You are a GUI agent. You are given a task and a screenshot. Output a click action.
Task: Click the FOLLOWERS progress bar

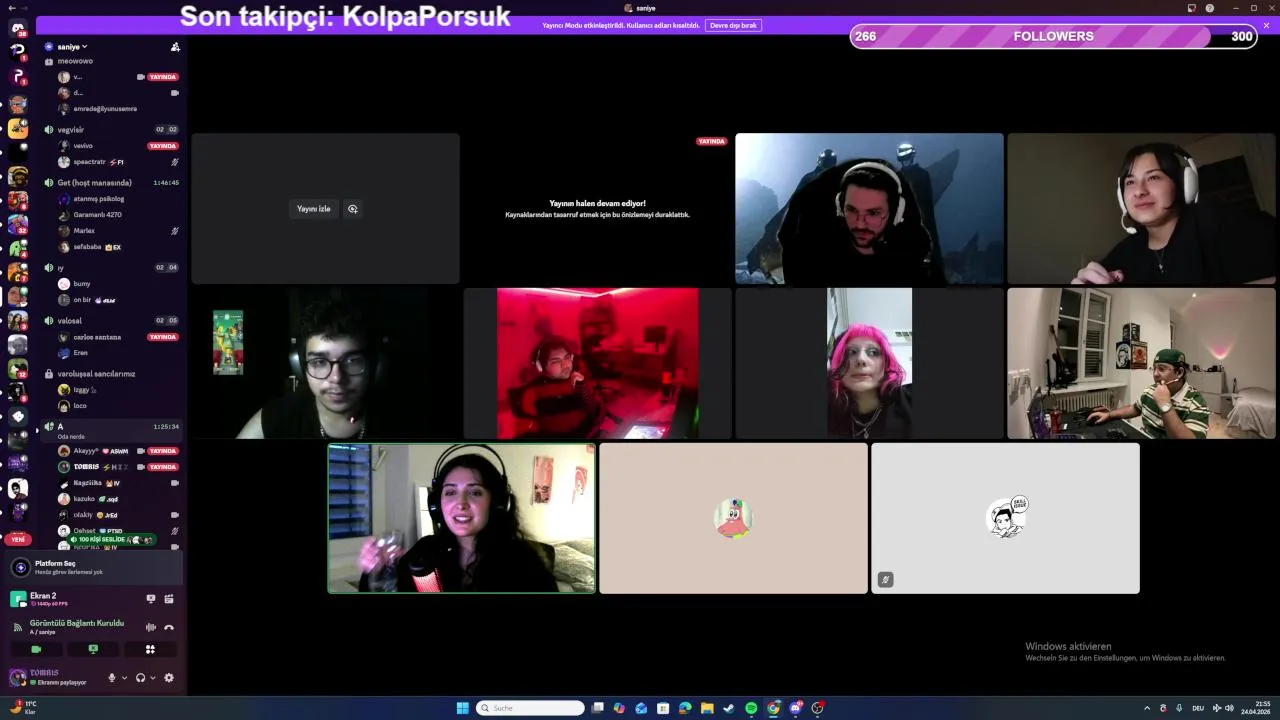1054,36
